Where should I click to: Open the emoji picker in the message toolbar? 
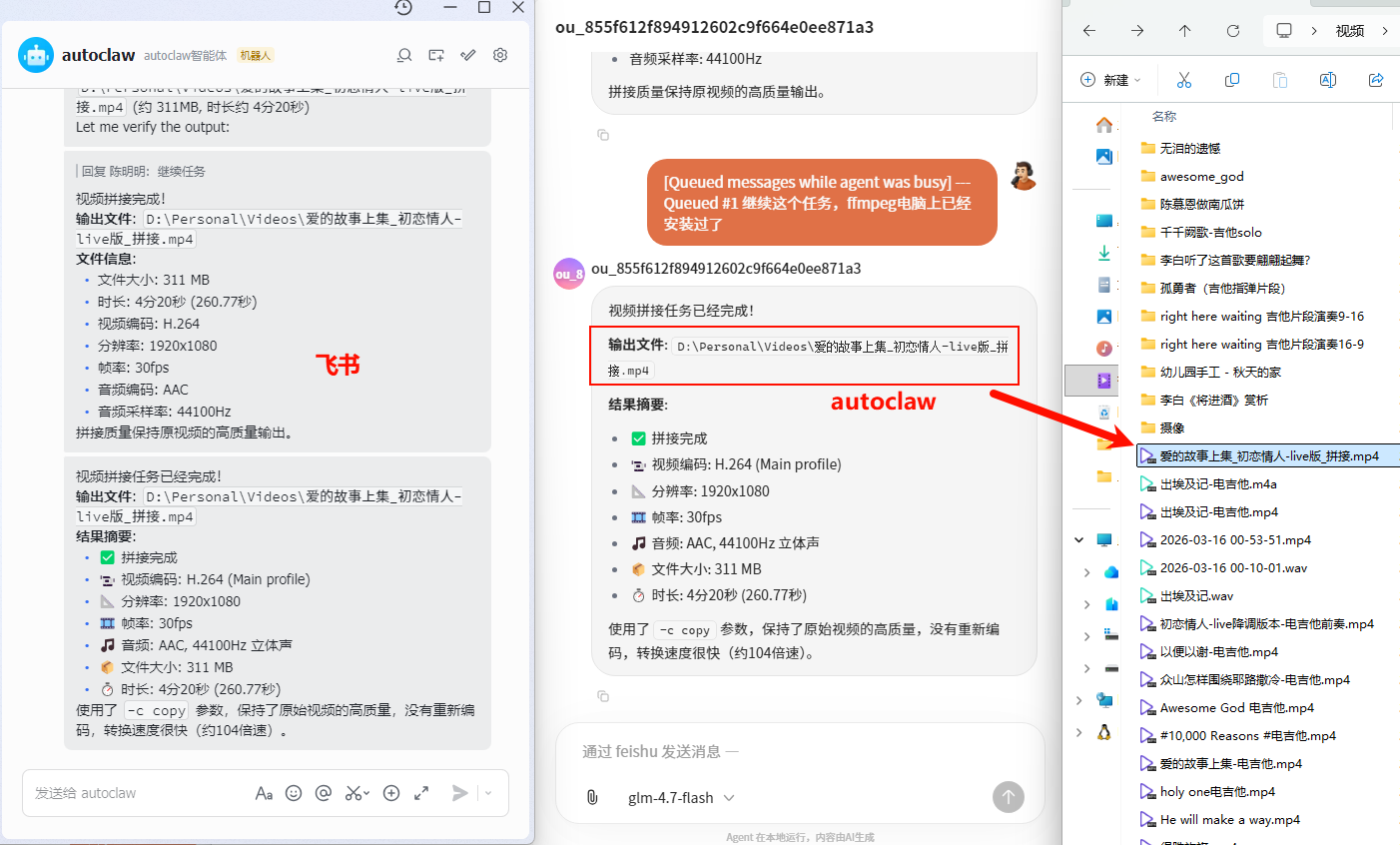(x=293, y=792)
